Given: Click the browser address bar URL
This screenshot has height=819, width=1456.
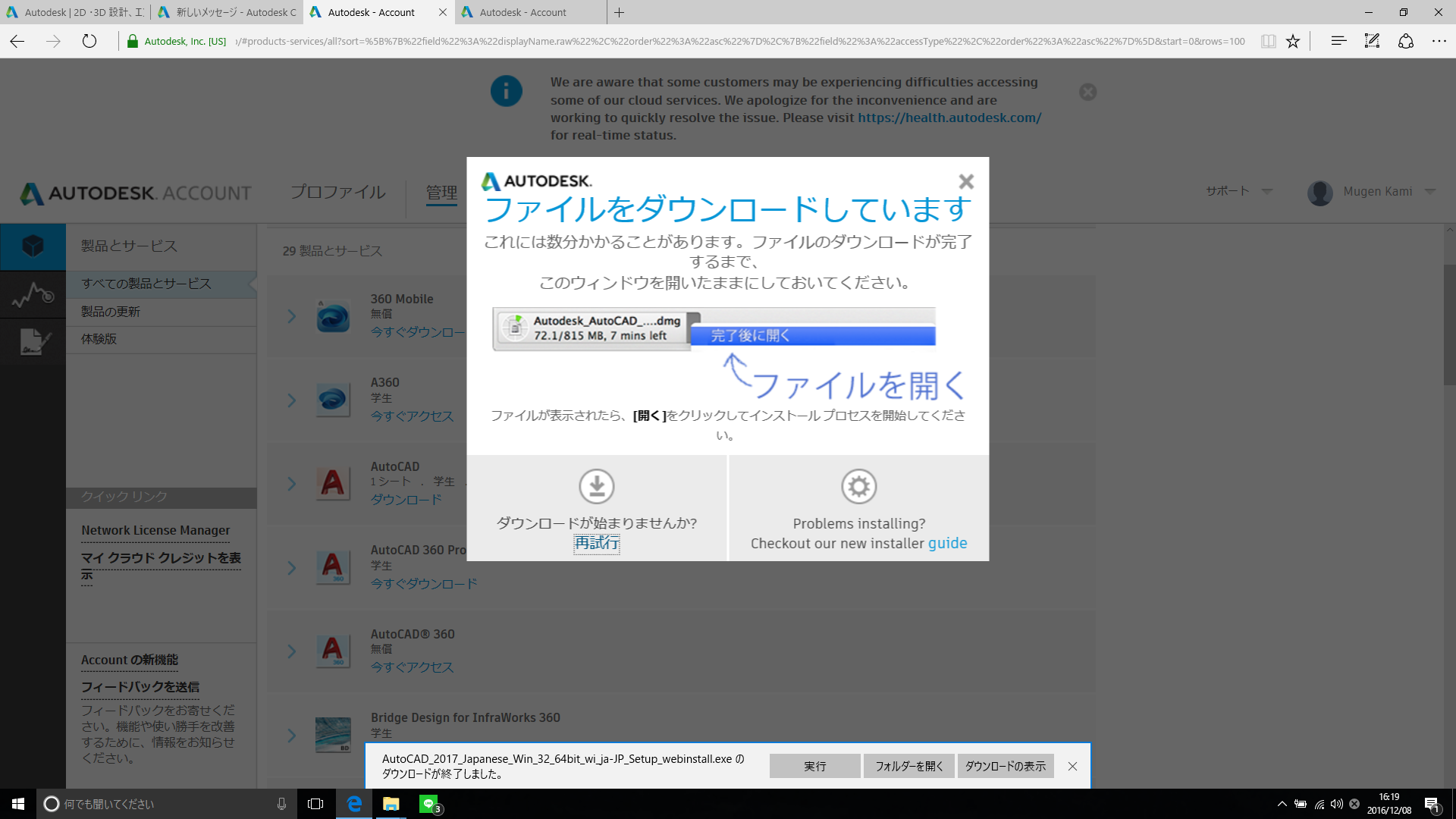Looking at the screenshot, I should tap(739, 41).
